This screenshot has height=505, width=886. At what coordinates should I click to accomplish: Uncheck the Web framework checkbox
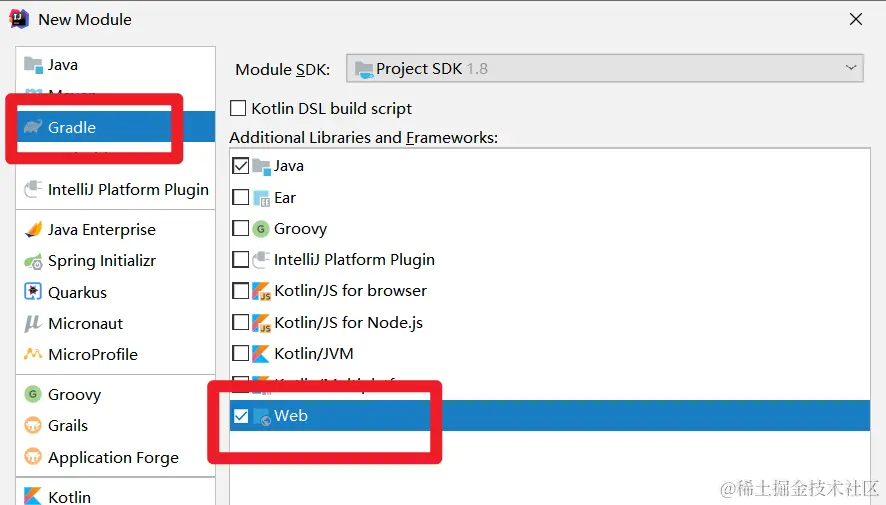point(241,416)
